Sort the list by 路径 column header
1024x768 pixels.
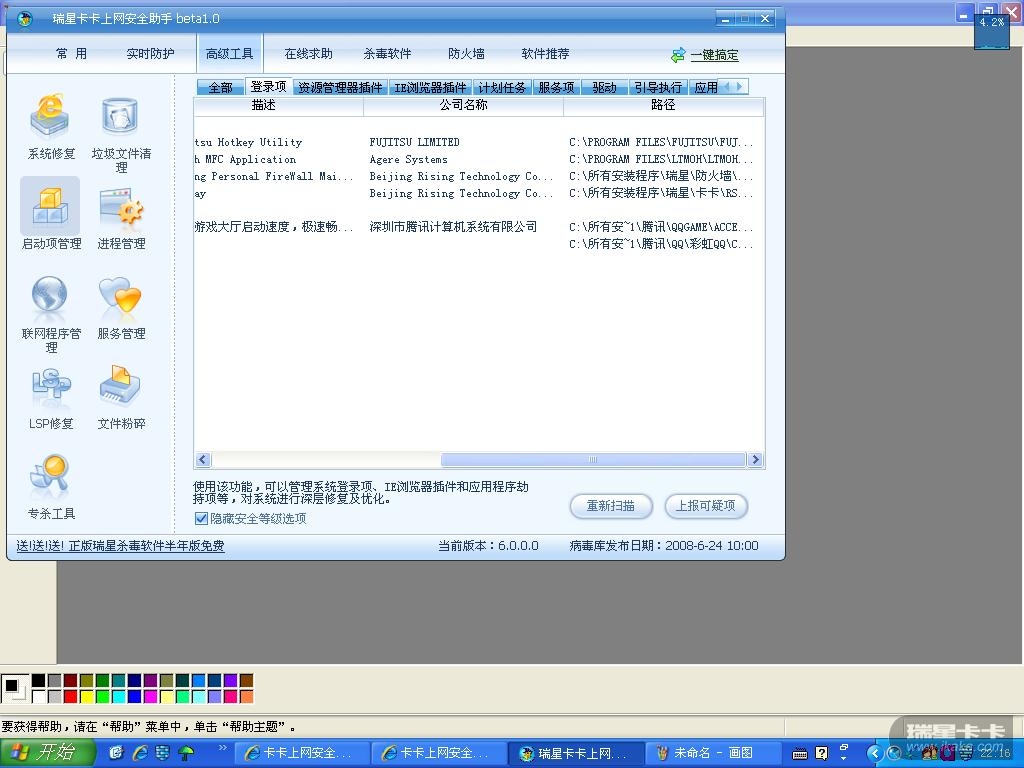pos(663,105)
